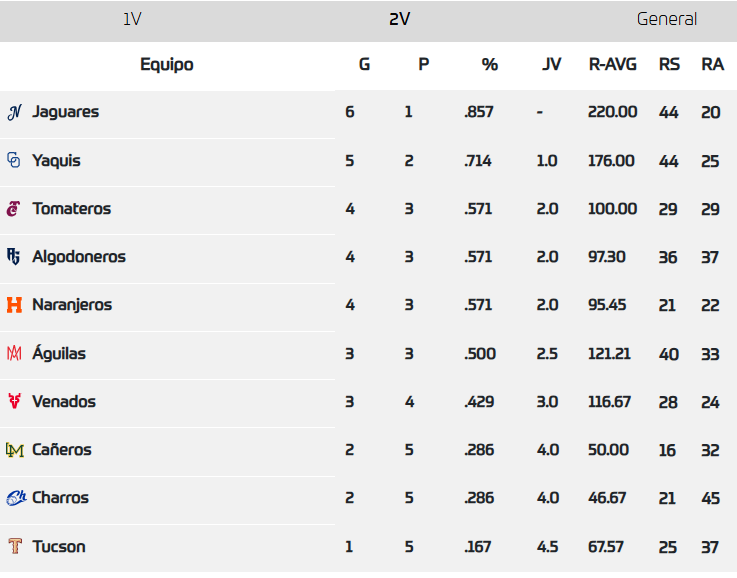Screen dimensions: 737x578
Task: Click the Yaquis team logo
Action: pos(14,160)
